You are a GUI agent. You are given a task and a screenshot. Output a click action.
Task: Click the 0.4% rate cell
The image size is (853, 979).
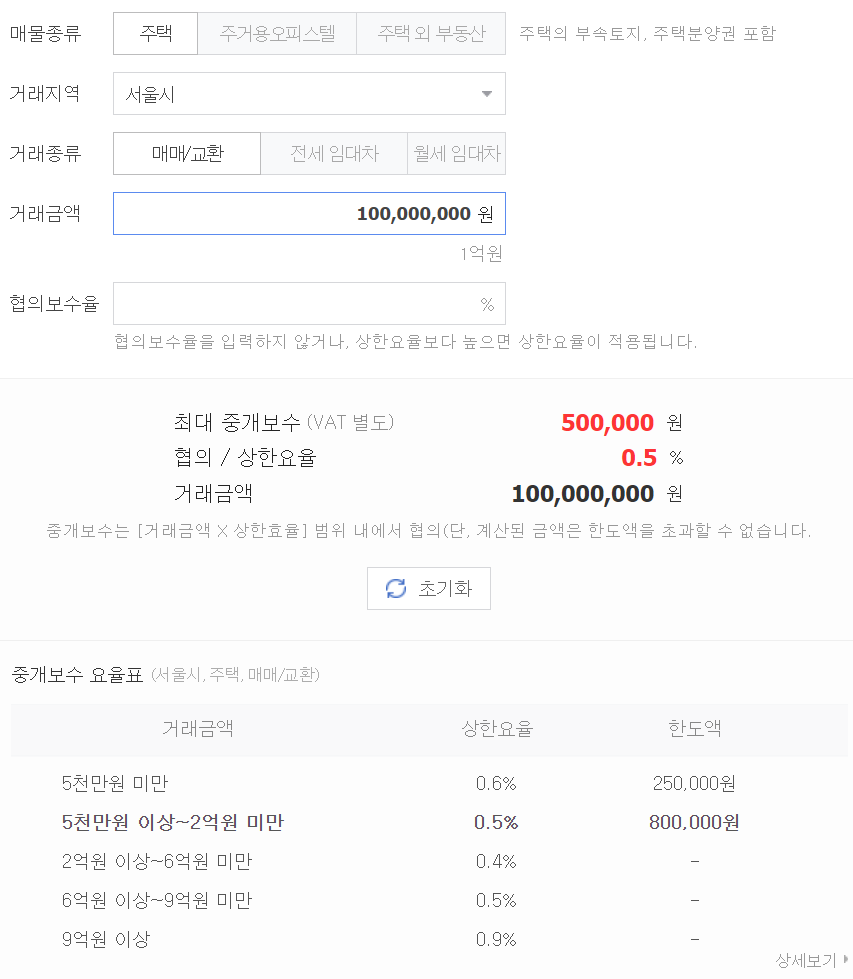coord(496,861)
